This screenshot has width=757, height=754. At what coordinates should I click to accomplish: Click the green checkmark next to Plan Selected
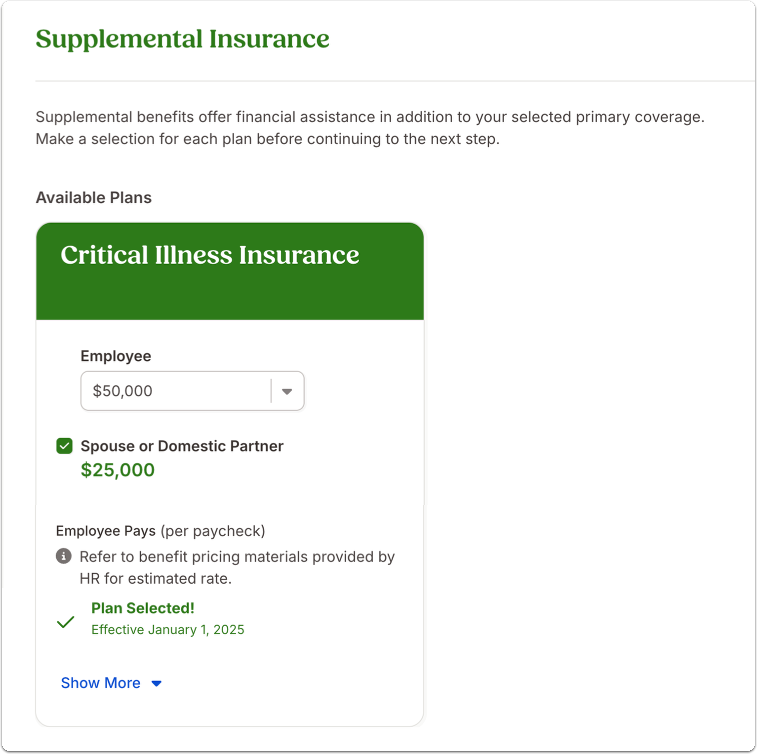click(65, 622)
